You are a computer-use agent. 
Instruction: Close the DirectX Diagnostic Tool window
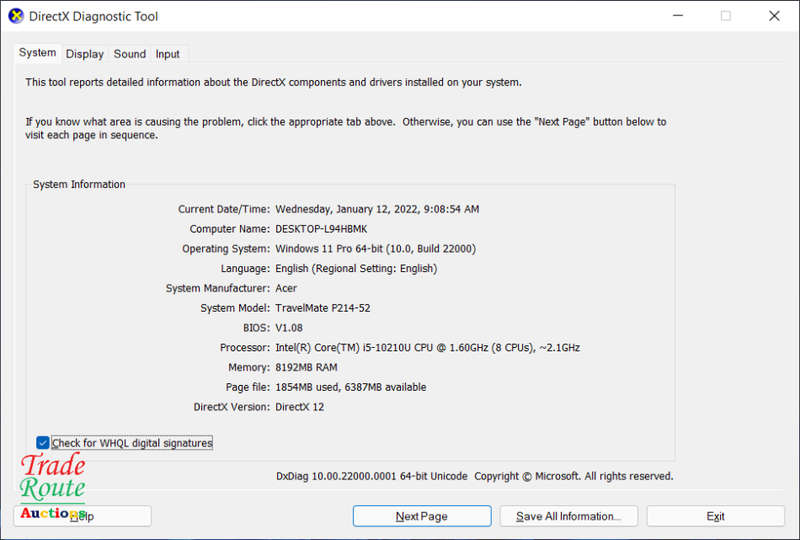click(774, 16)
